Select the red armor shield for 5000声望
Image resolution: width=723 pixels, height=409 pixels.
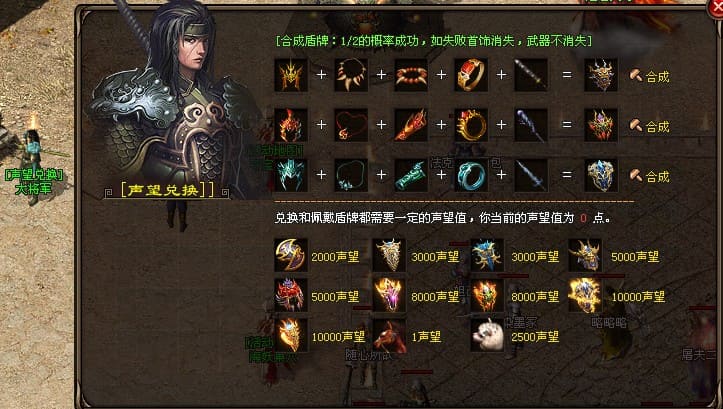tap(290, 295)
